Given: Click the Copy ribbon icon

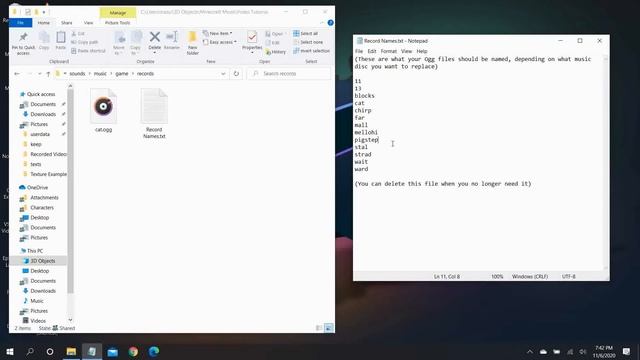Looking at the screenshot, I should [44, 41].
